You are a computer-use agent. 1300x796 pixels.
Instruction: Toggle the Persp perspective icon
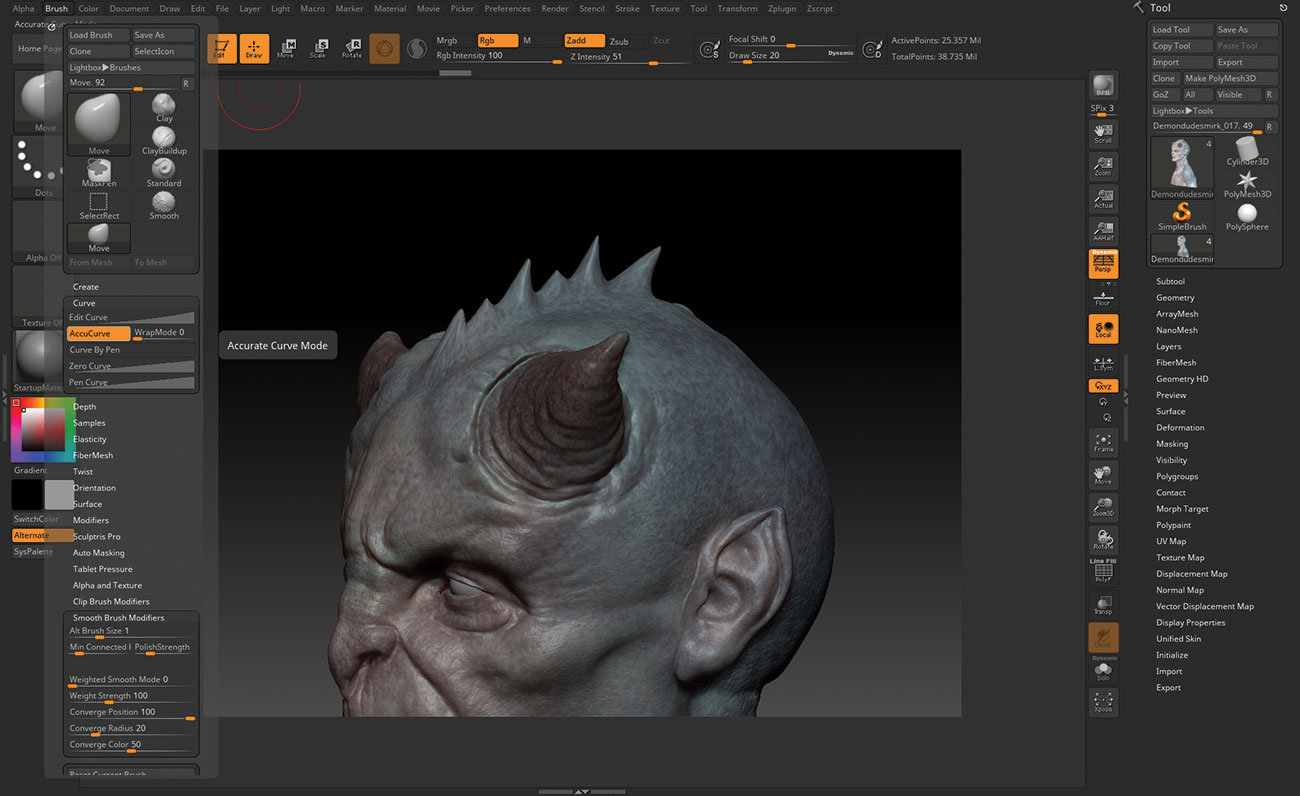1103,263
